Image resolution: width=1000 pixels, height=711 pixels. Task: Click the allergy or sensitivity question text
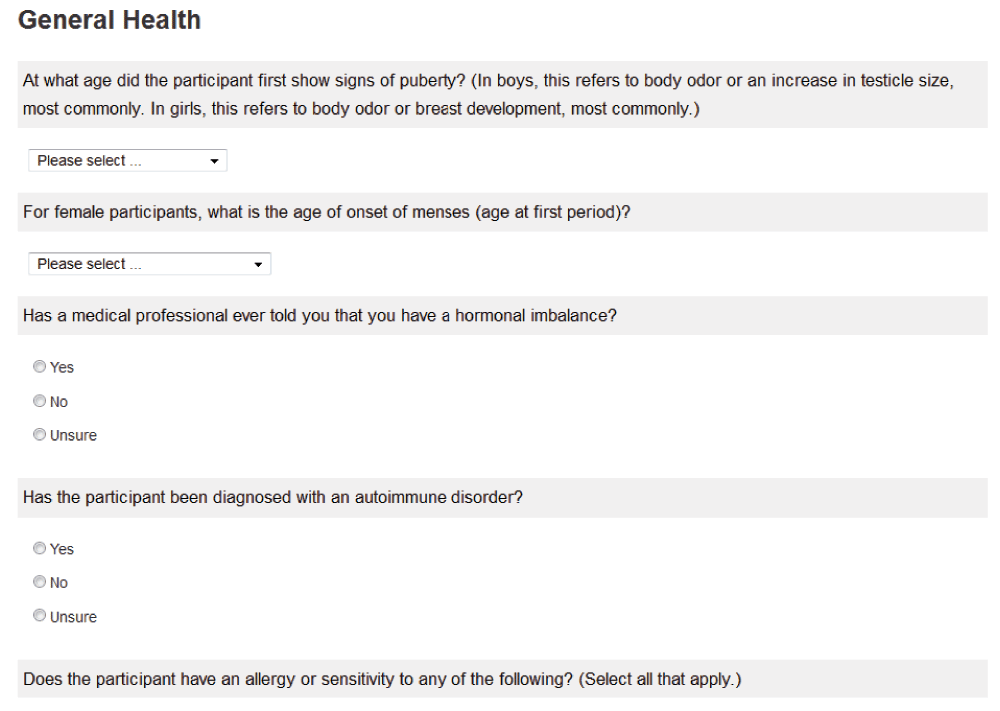click(x=382, y=680)
